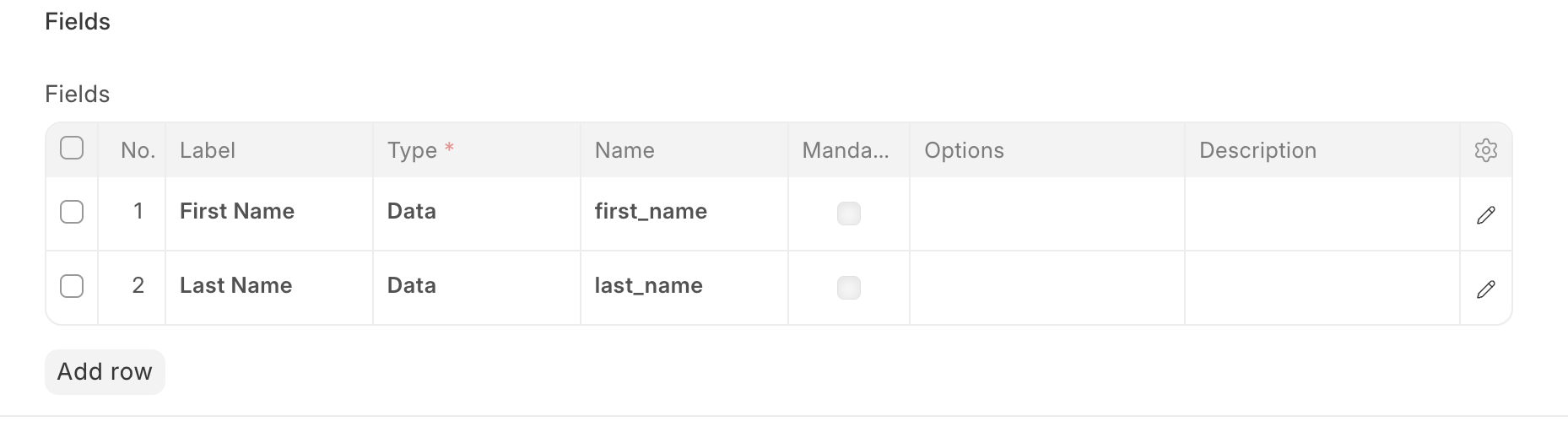1568x427 pixels.
Task: Click Description cell in Last Name row
Action: pyautogui.click(x=1322, y=288)
